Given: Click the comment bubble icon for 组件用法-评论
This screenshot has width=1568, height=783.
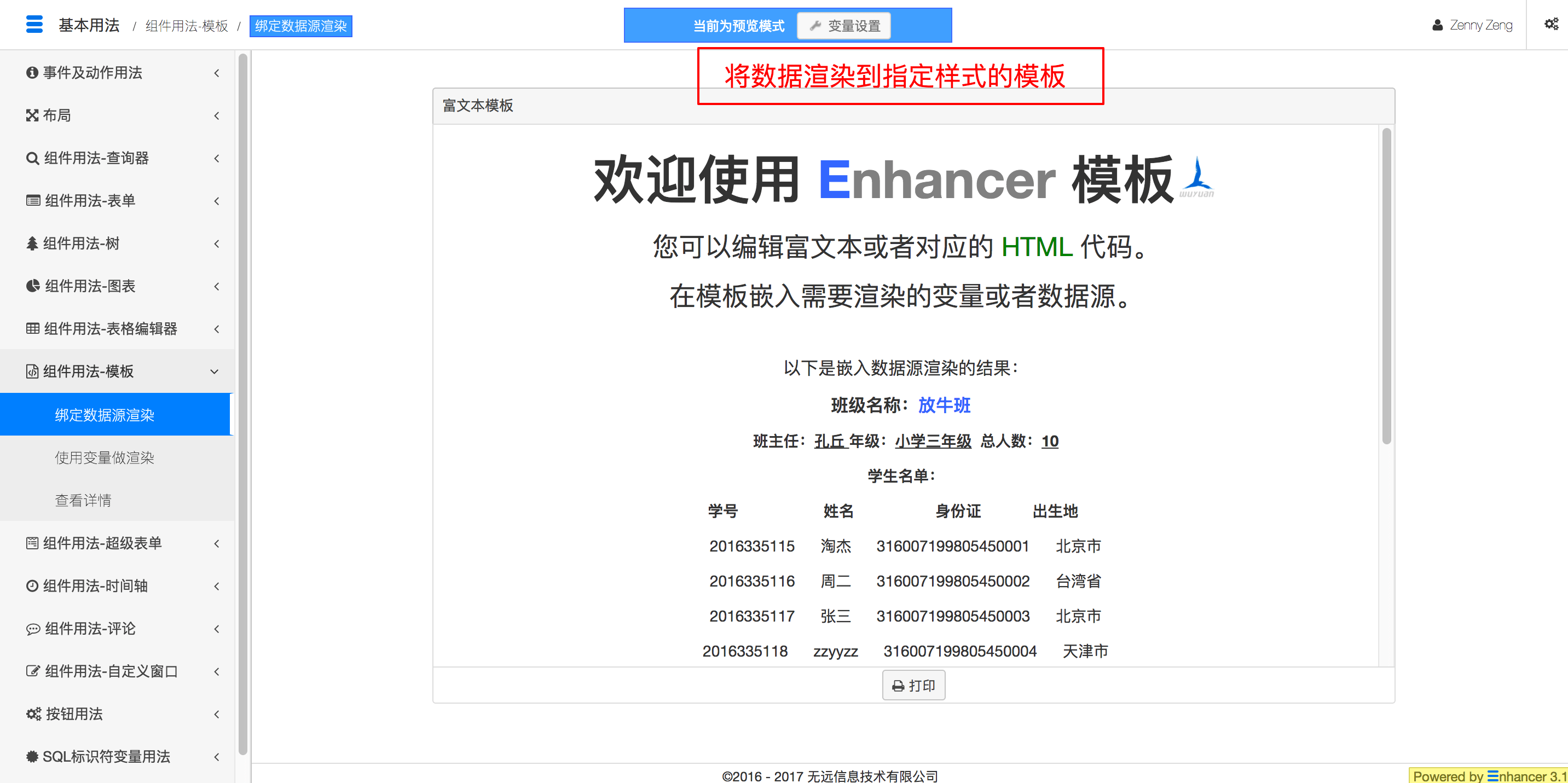Looking at the screenshot, I should 32,629.
